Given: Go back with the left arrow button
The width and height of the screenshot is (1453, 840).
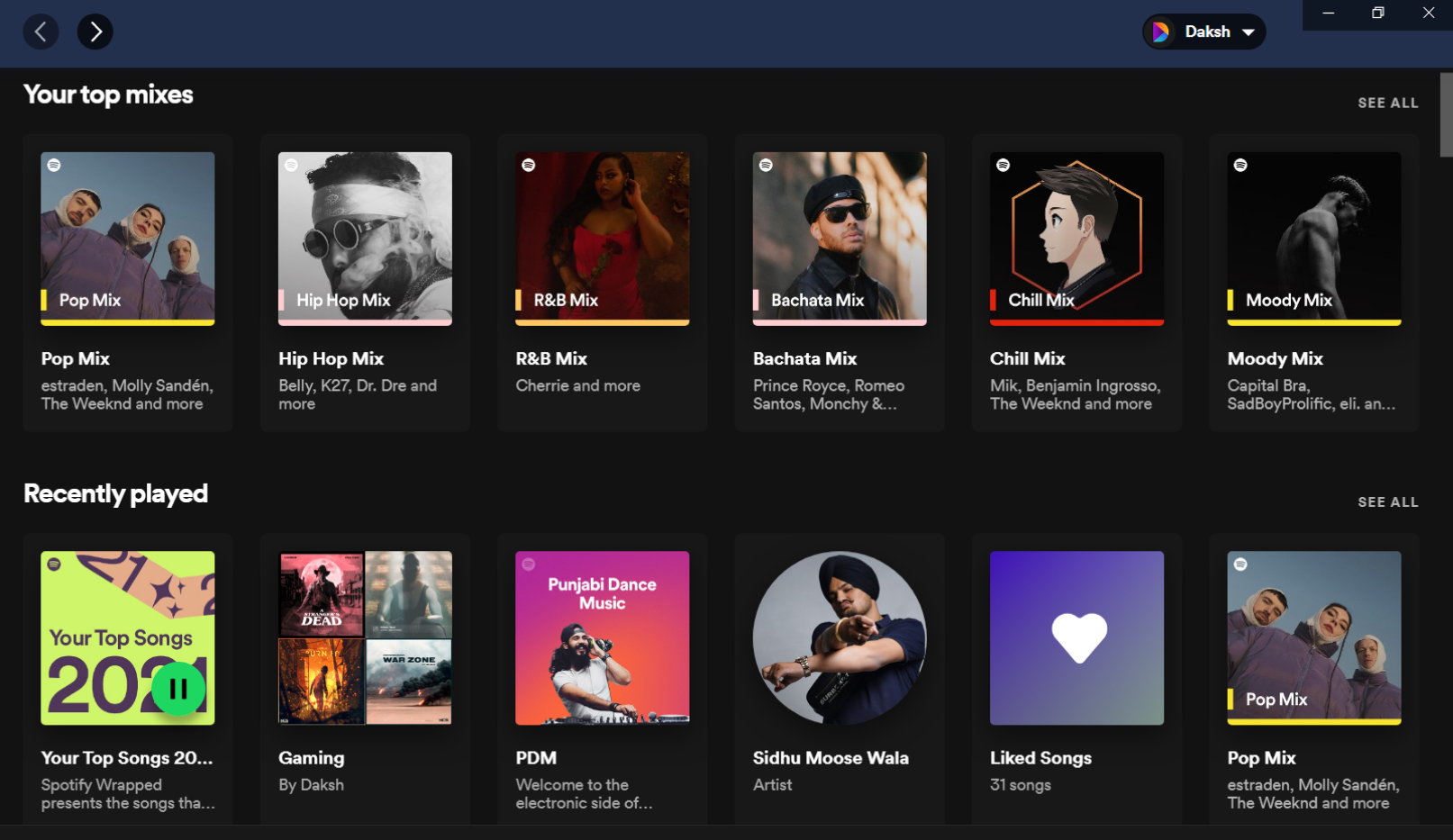Looking at the screenshot, I should [x=41, y=32].
